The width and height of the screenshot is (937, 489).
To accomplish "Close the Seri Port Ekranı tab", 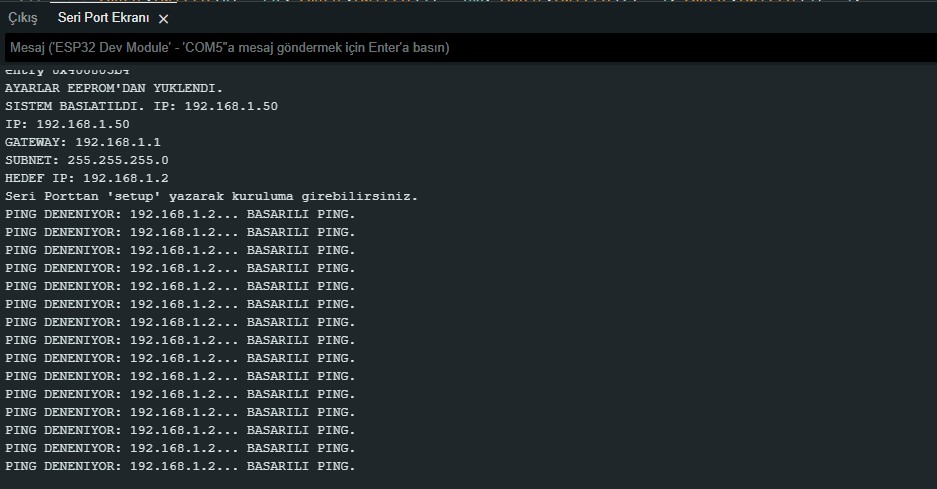I will pyautogui.click(x=163, y=19).
